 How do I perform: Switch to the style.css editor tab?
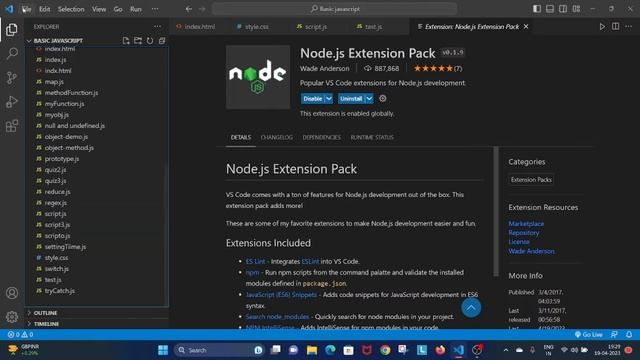click(257, 27)
